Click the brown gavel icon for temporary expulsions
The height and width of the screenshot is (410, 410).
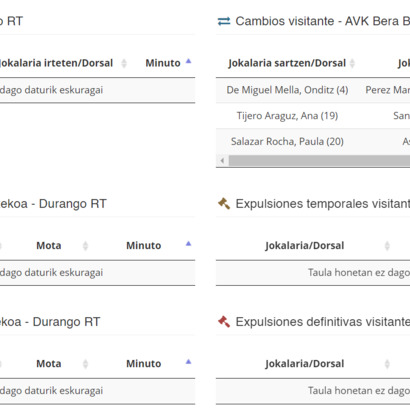(224, 203)
